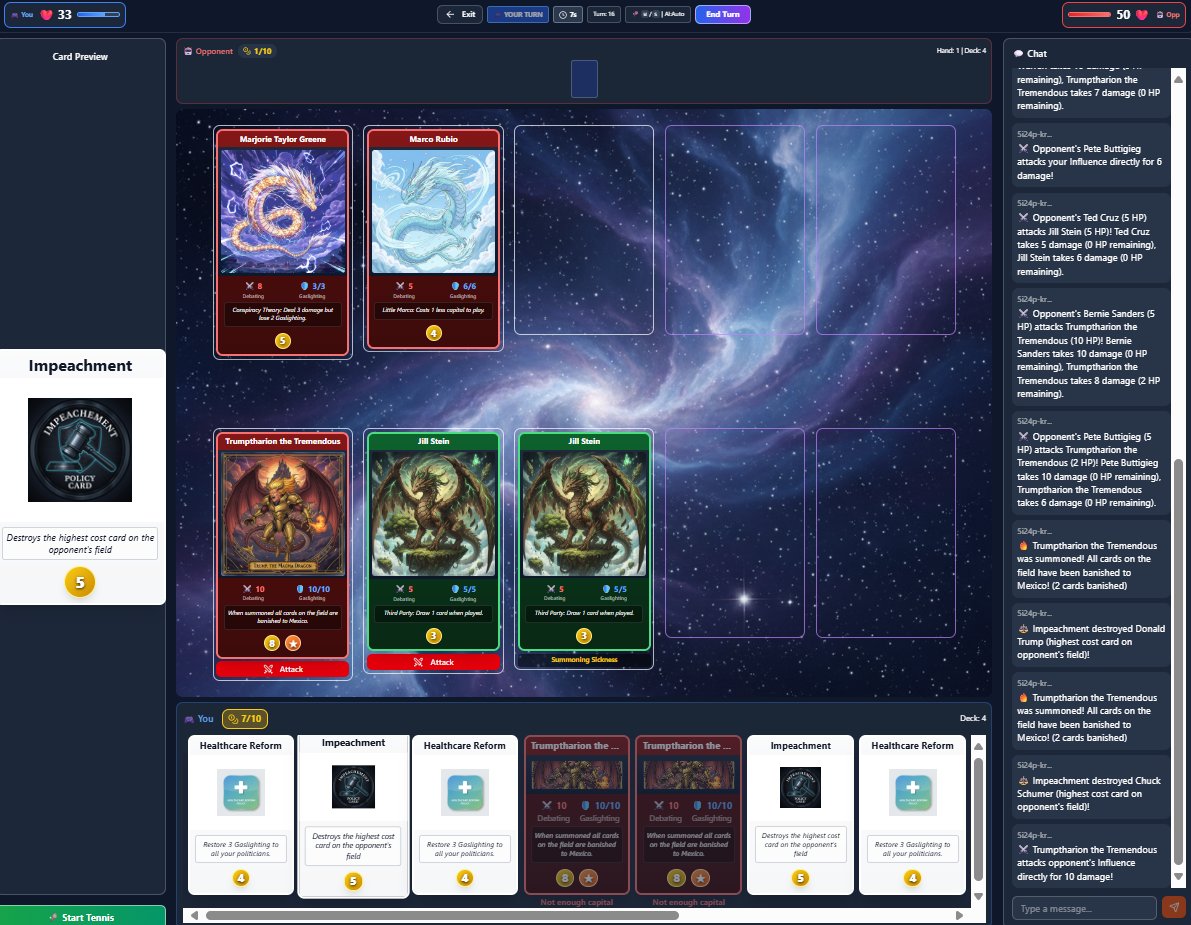Play the first Healthcare Reform hand card
Image resolution: width=1191 pixels, height=925 pixels.
coord(241,815)
